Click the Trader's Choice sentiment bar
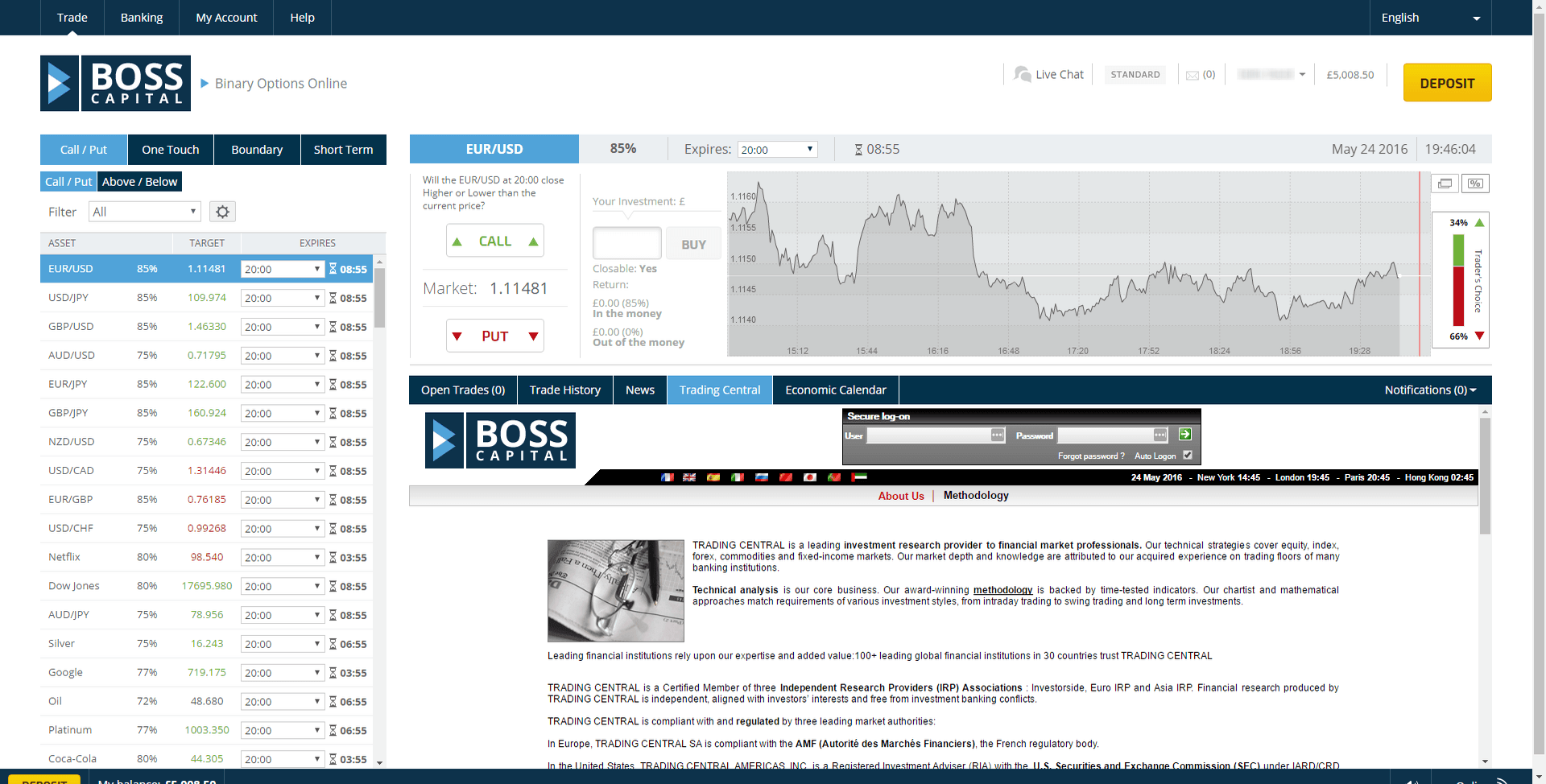The image size is (1546, 784). (x=1458, y=279)
